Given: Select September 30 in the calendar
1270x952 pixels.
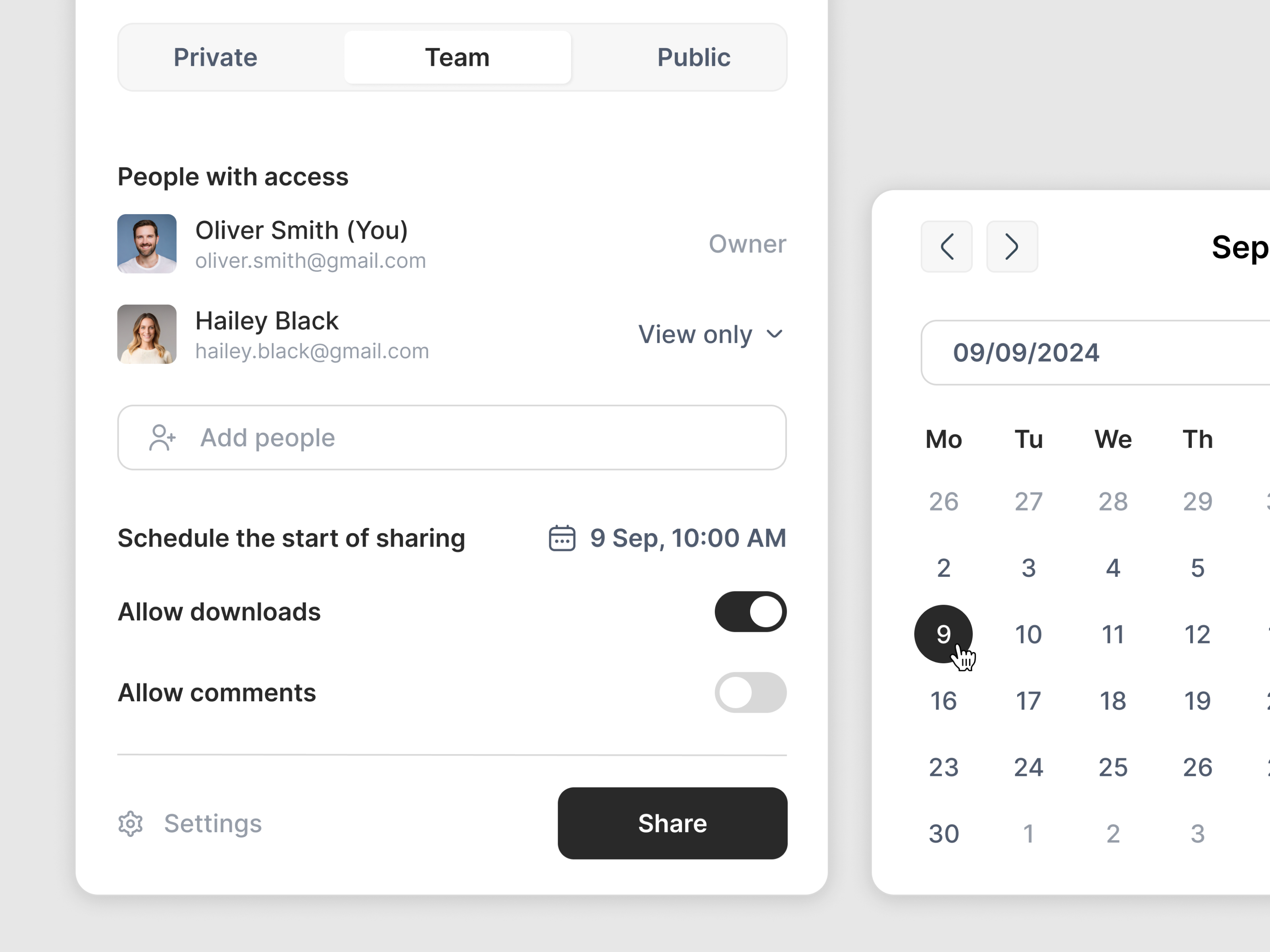Looking at the screenshot, I should [x=943, y=834].
